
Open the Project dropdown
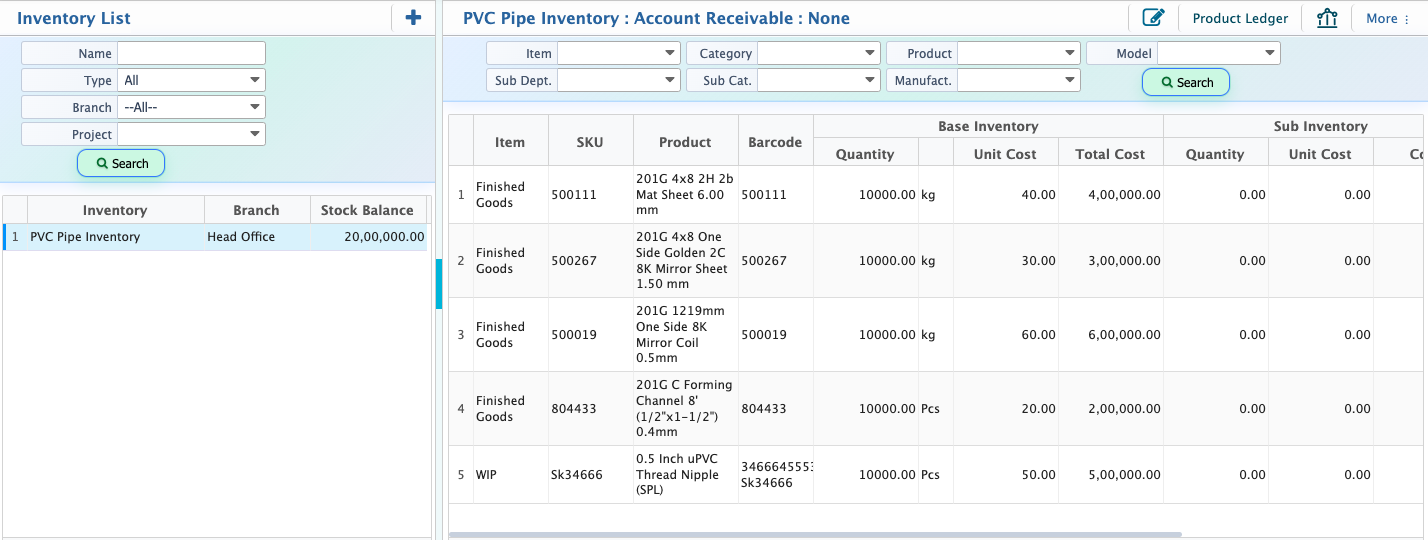[191, 134]
